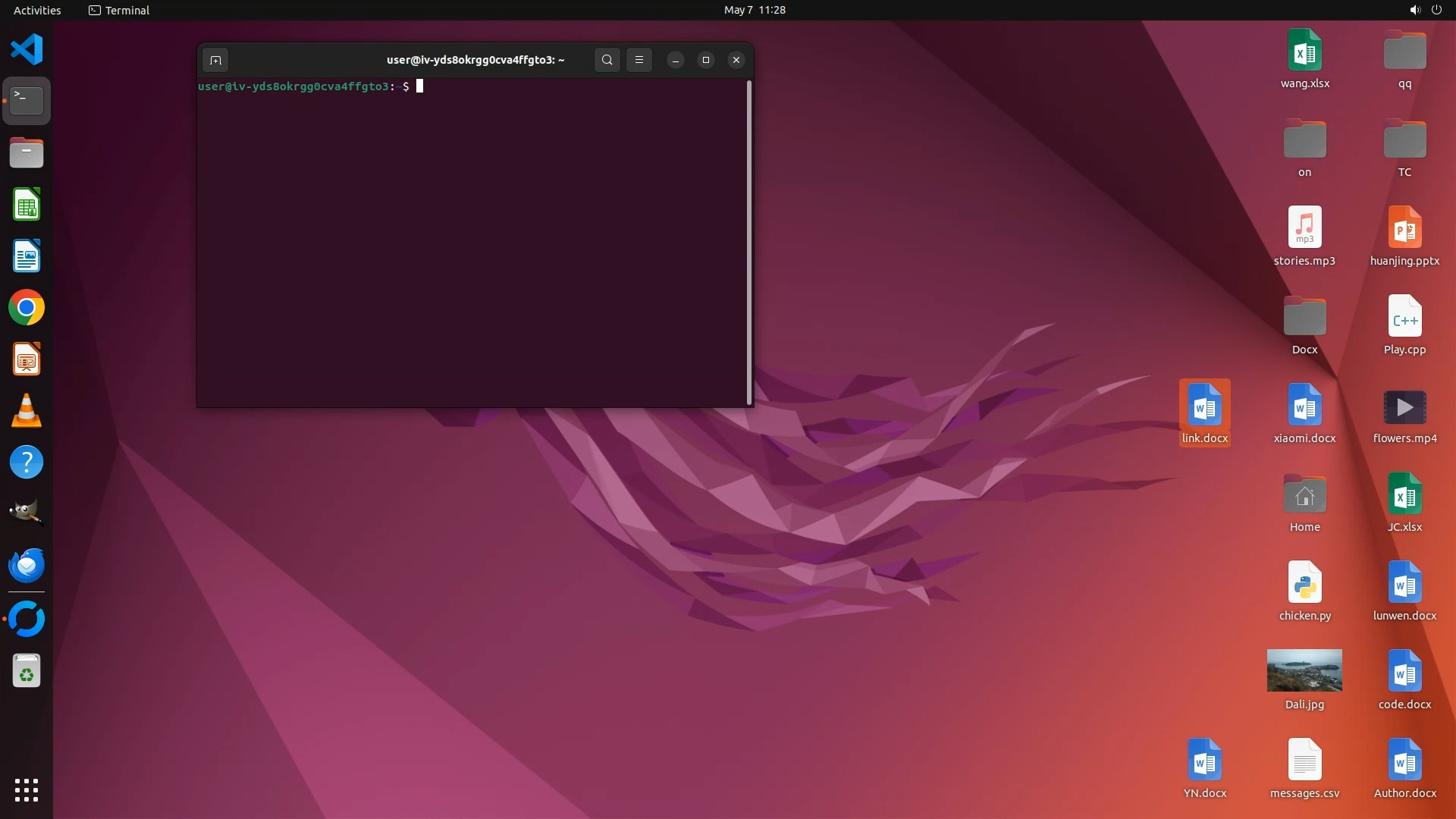Open Thunderbird mail from dock
Viewport: 1456px width, 819px height.
point(27,566)
